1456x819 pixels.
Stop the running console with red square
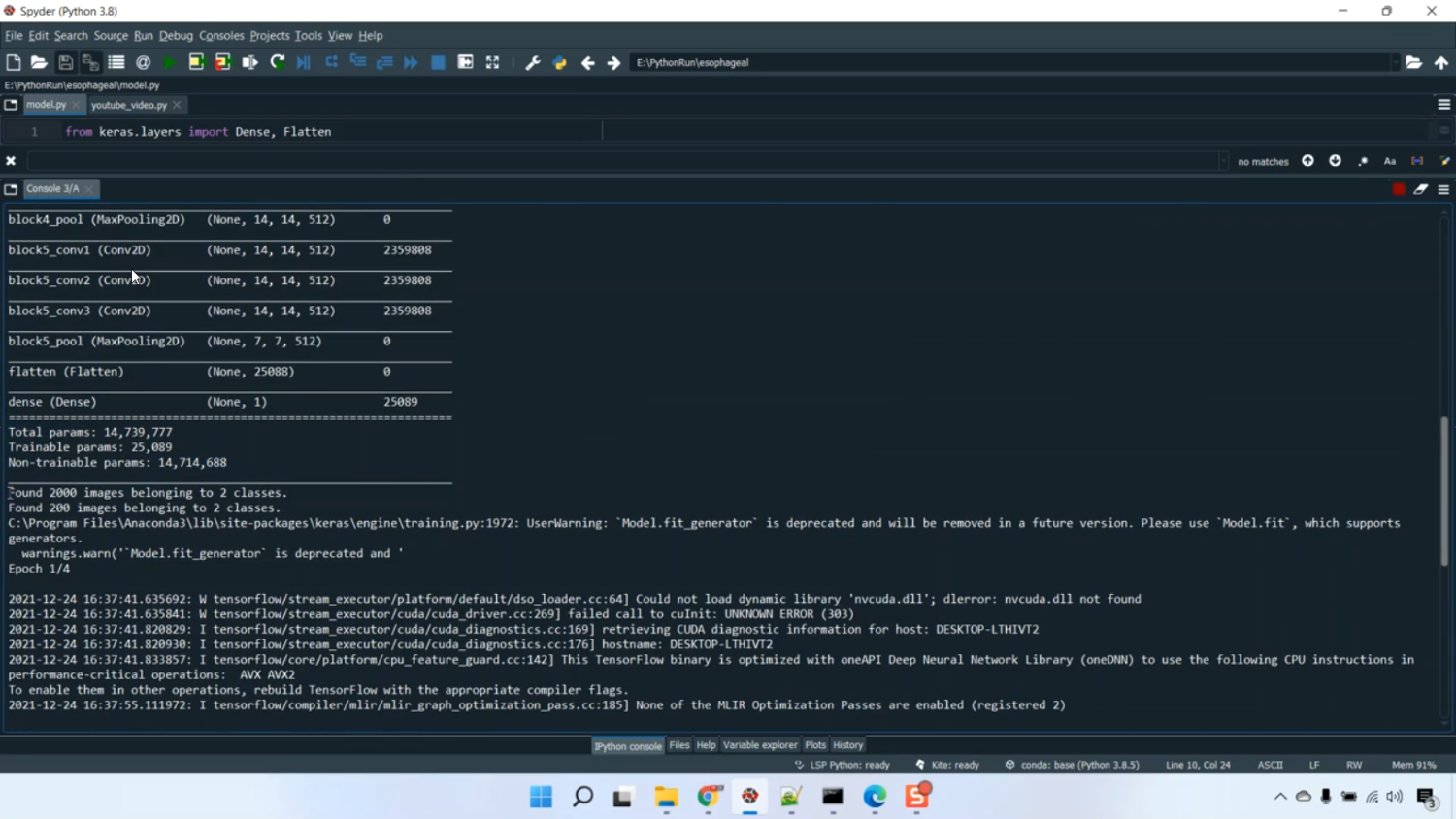(x=1398, y=189)
